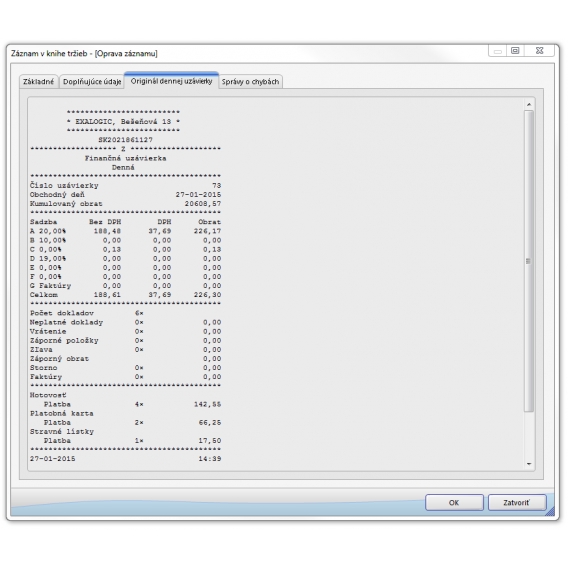The width and height of the screenshot is (568, 568).
Task: Click the dialog maximize icon
Action: click(x=515, y=51)
